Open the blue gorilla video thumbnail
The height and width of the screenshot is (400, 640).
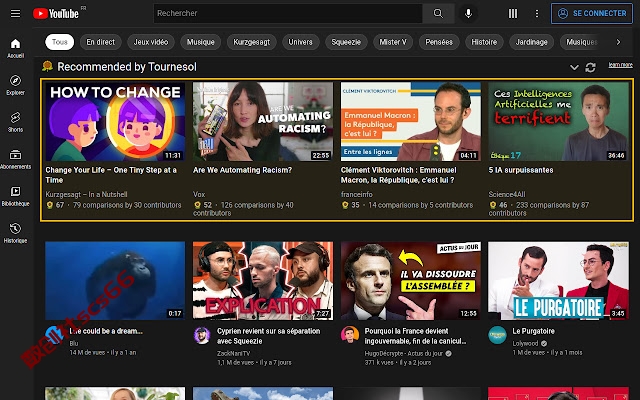click(115, 280)
